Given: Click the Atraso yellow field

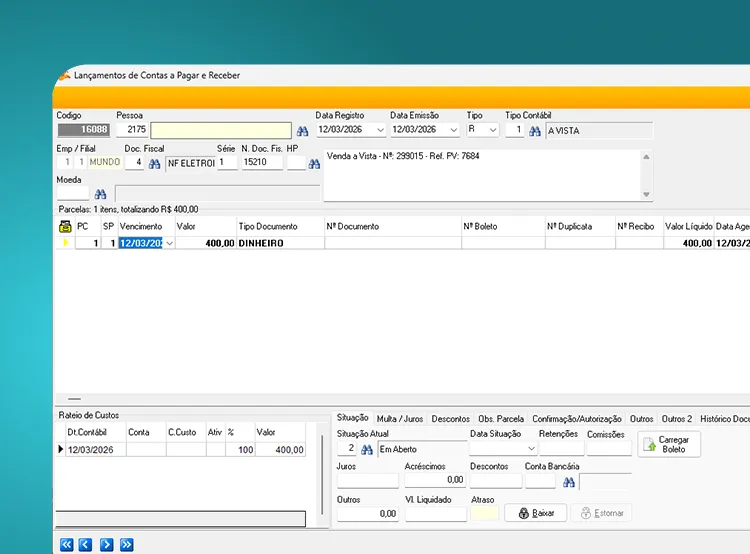Looking at the screenshot, I should [x=485, y=514].
